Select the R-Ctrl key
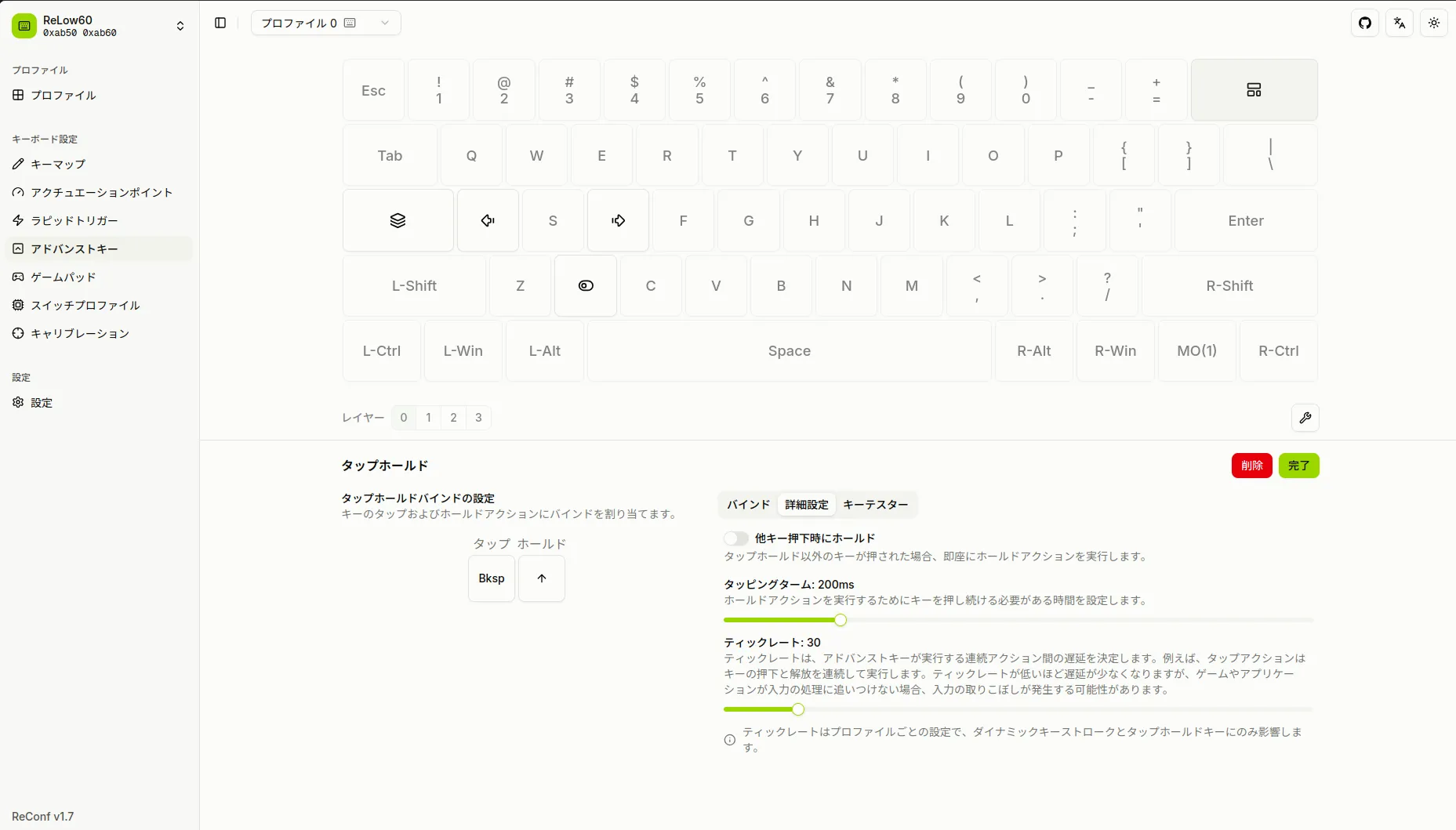Image resolution: width=1456 pixels, height=830 pixels. 1279,350
